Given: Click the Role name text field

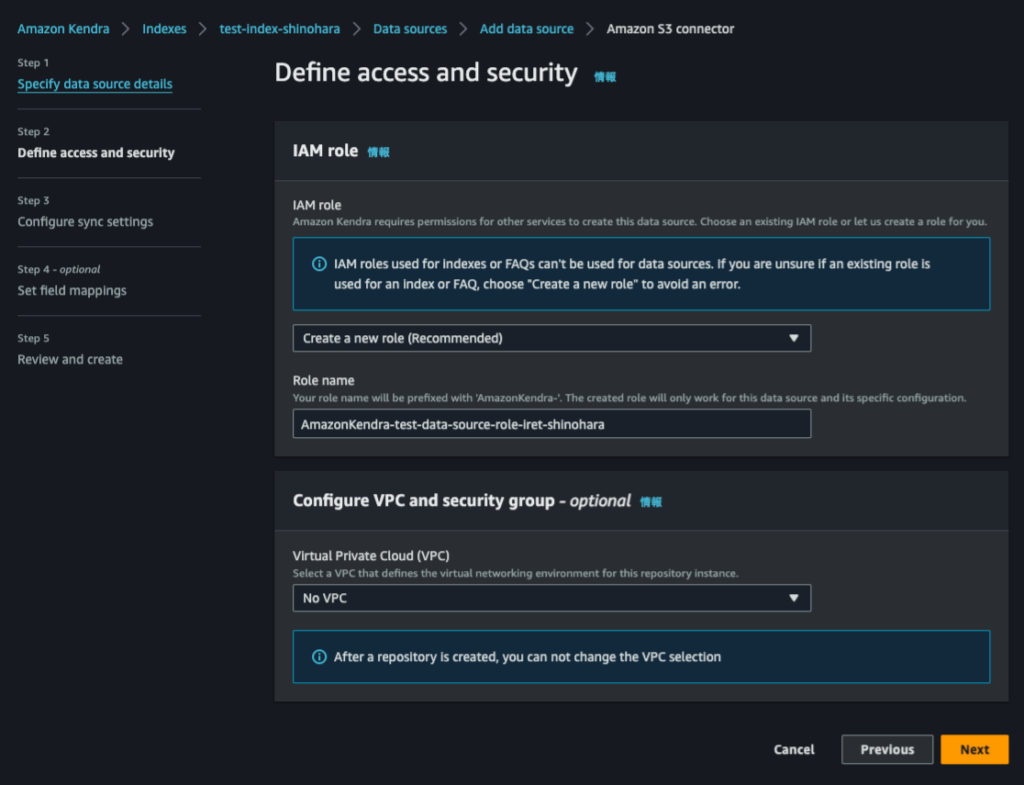Looking at the screenshot, I should [x=550, y=424].
